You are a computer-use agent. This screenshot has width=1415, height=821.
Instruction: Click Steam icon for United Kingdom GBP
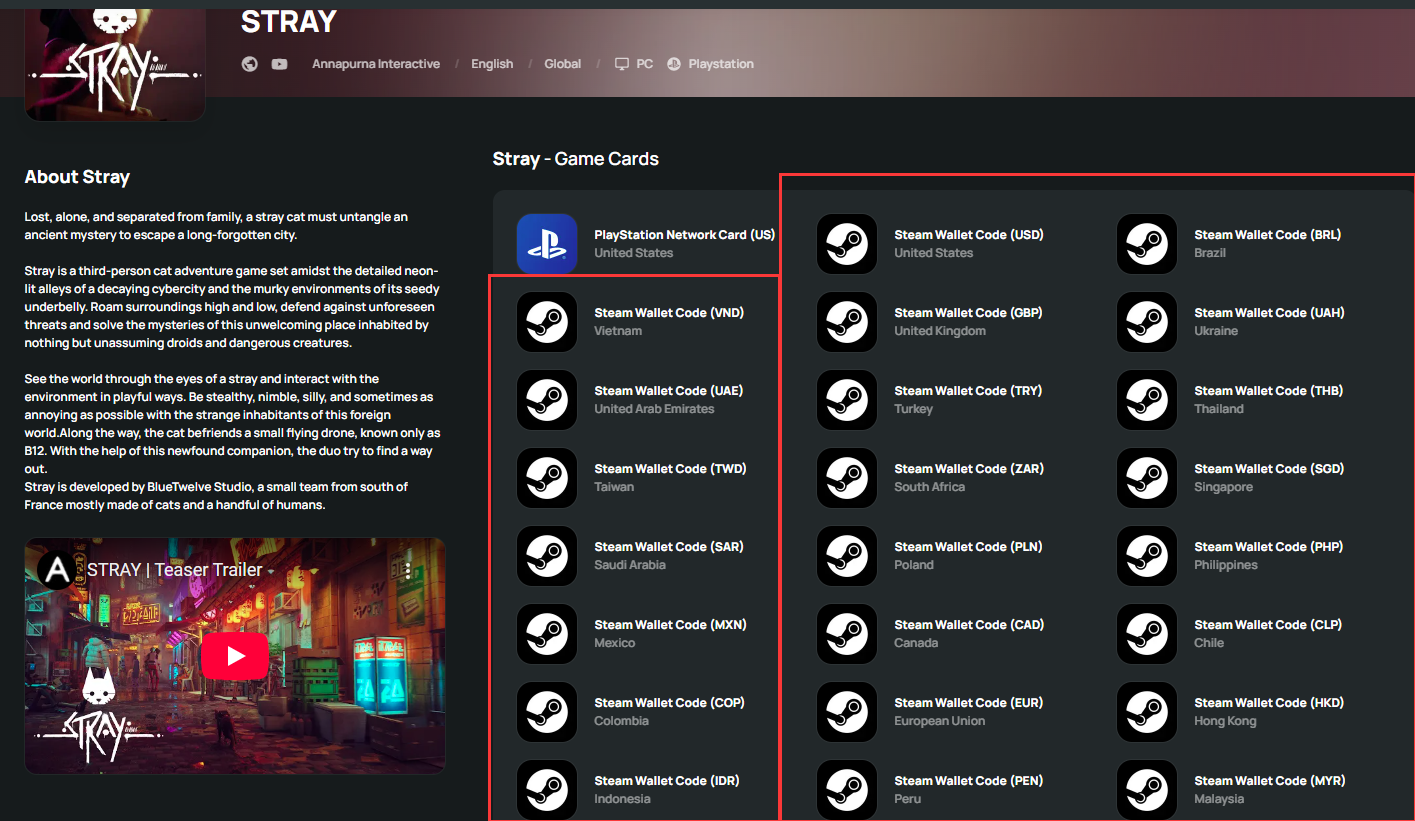click(x=847, y=322)
